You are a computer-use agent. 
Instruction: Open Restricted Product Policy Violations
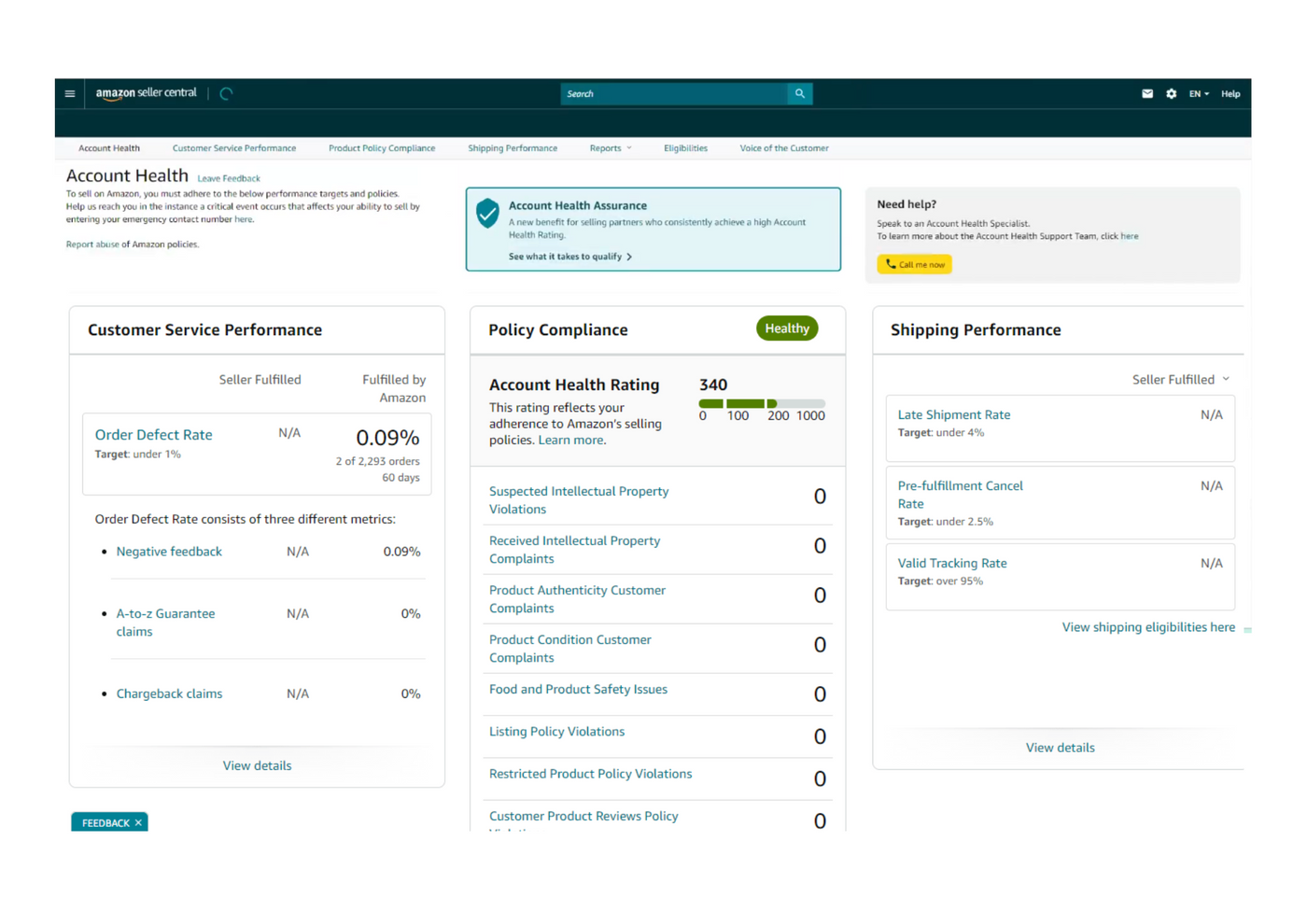(x=590, y=774)
